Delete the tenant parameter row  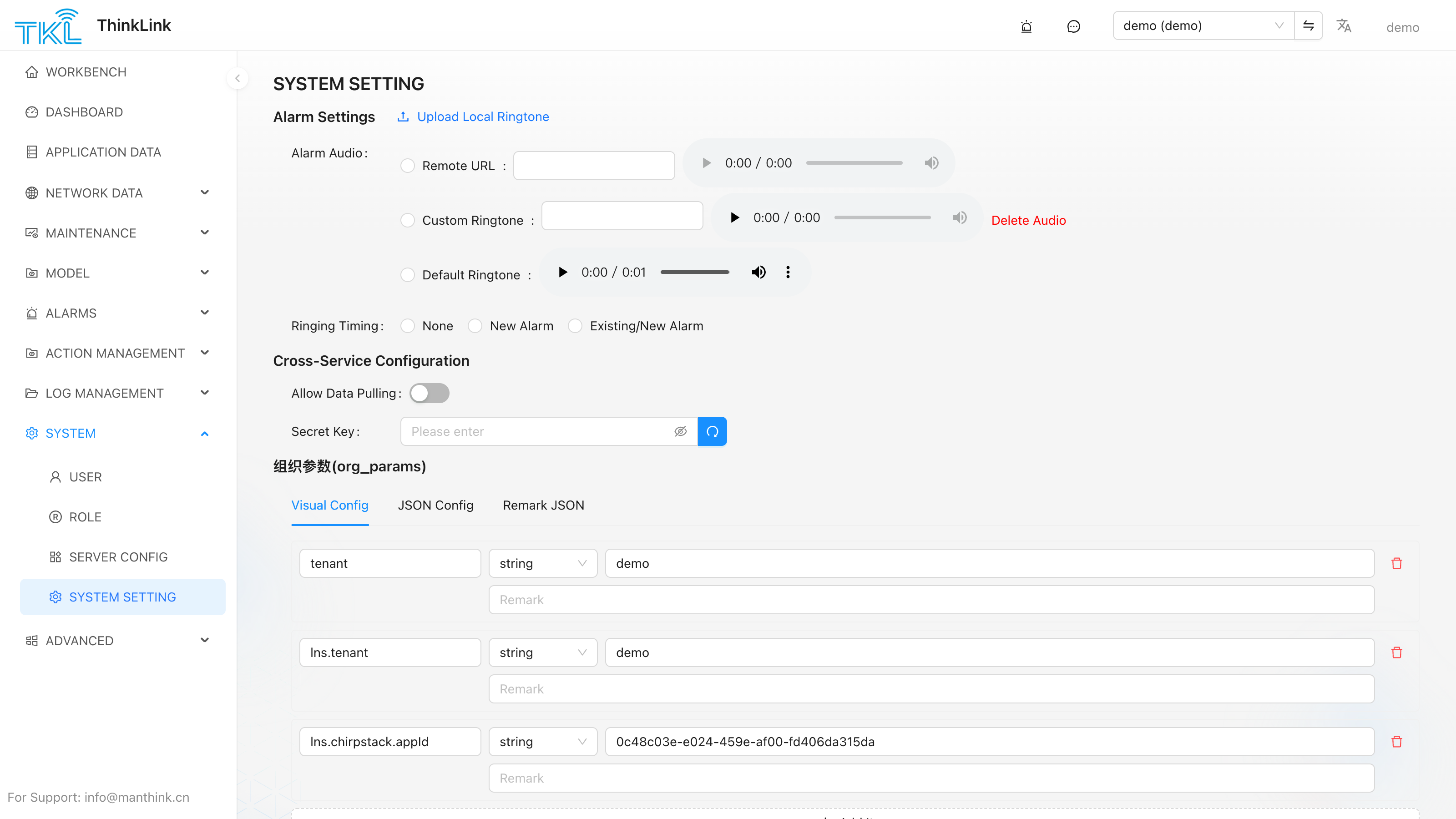click(1397, 563)
